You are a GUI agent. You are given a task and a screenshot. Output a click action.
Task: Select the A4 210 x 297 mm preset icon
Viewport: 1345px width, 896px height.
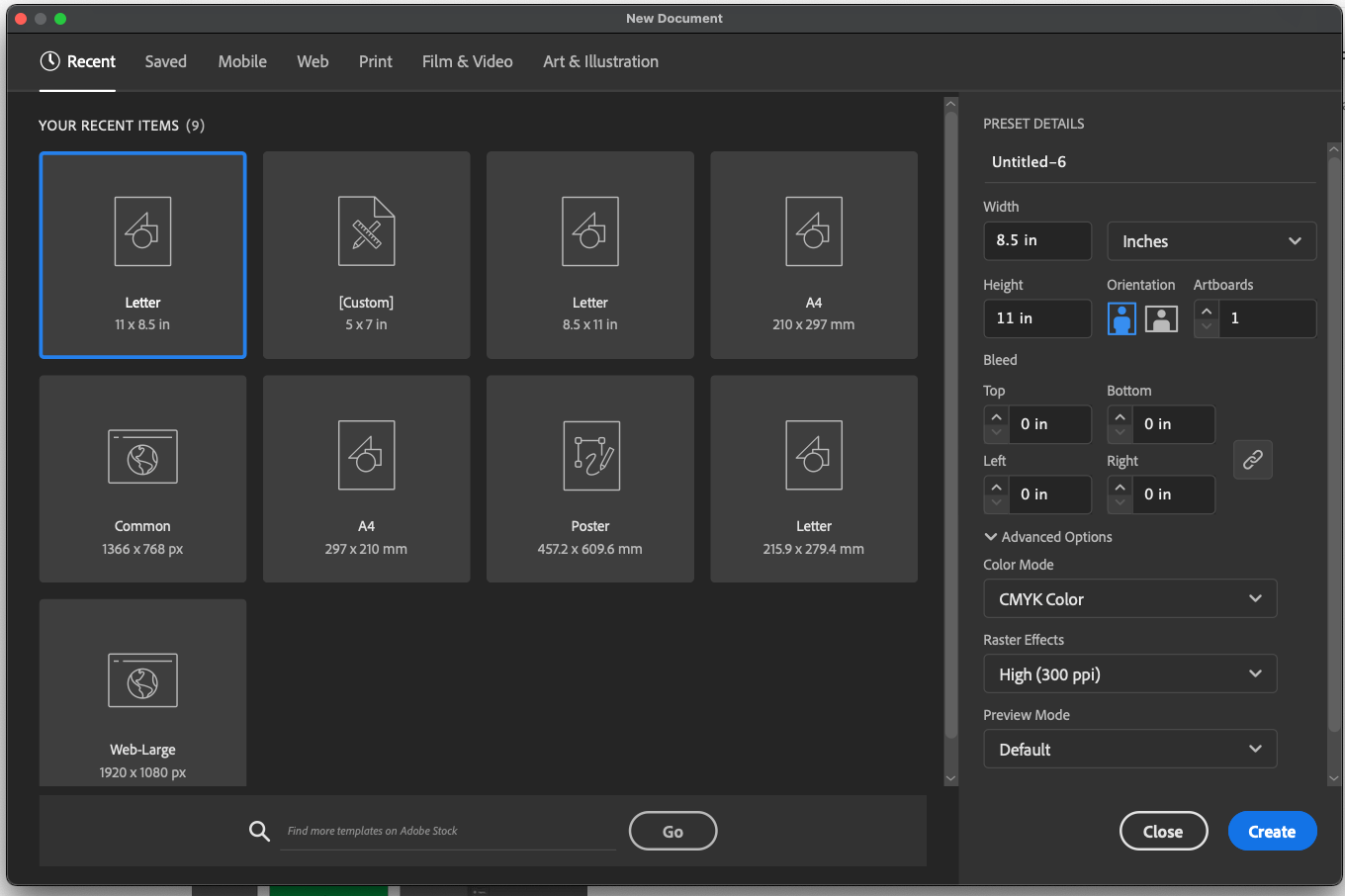click(814, 231)
